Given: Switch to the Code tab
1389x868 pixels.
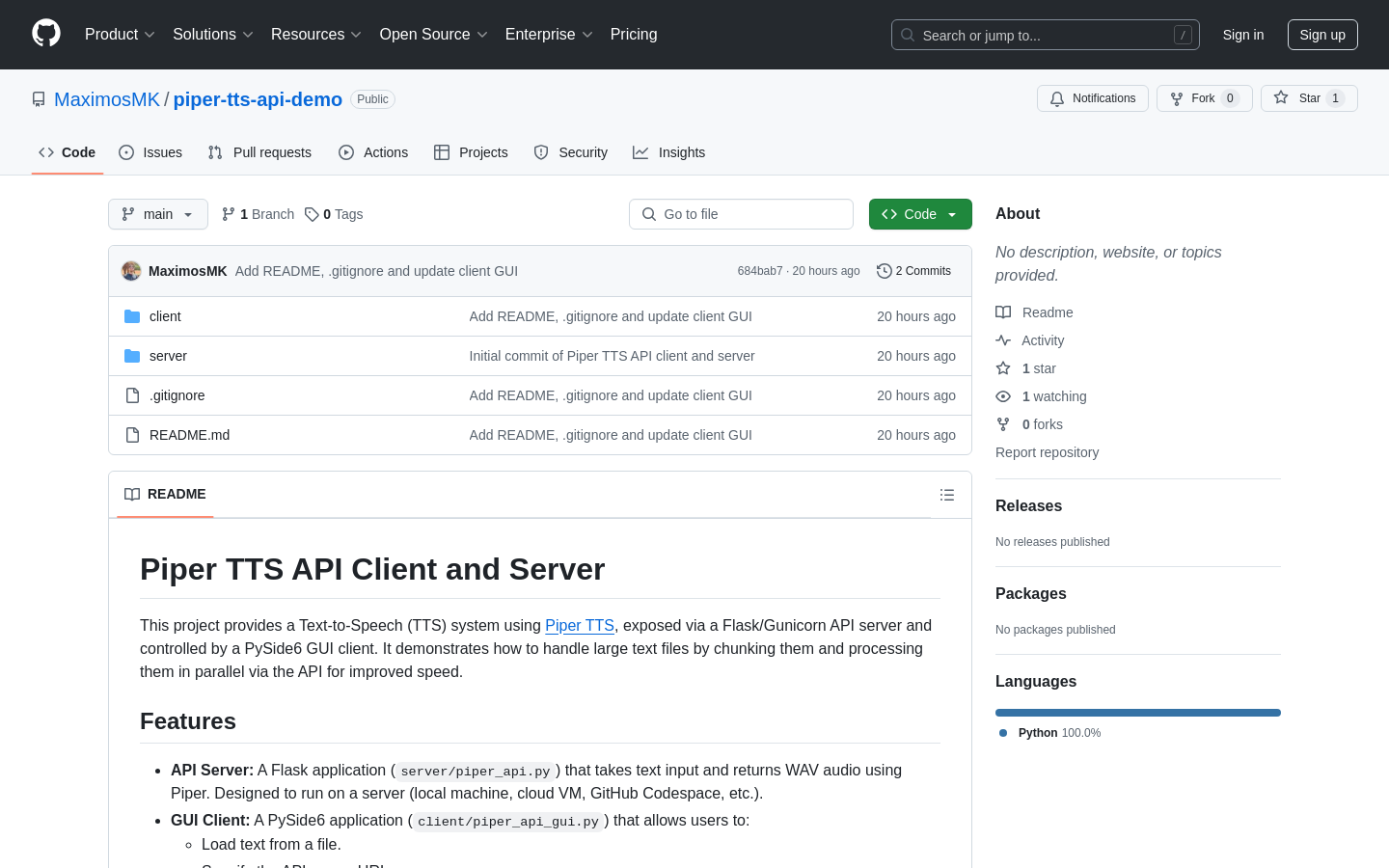Looking at the screenshot, I should 68,152.
